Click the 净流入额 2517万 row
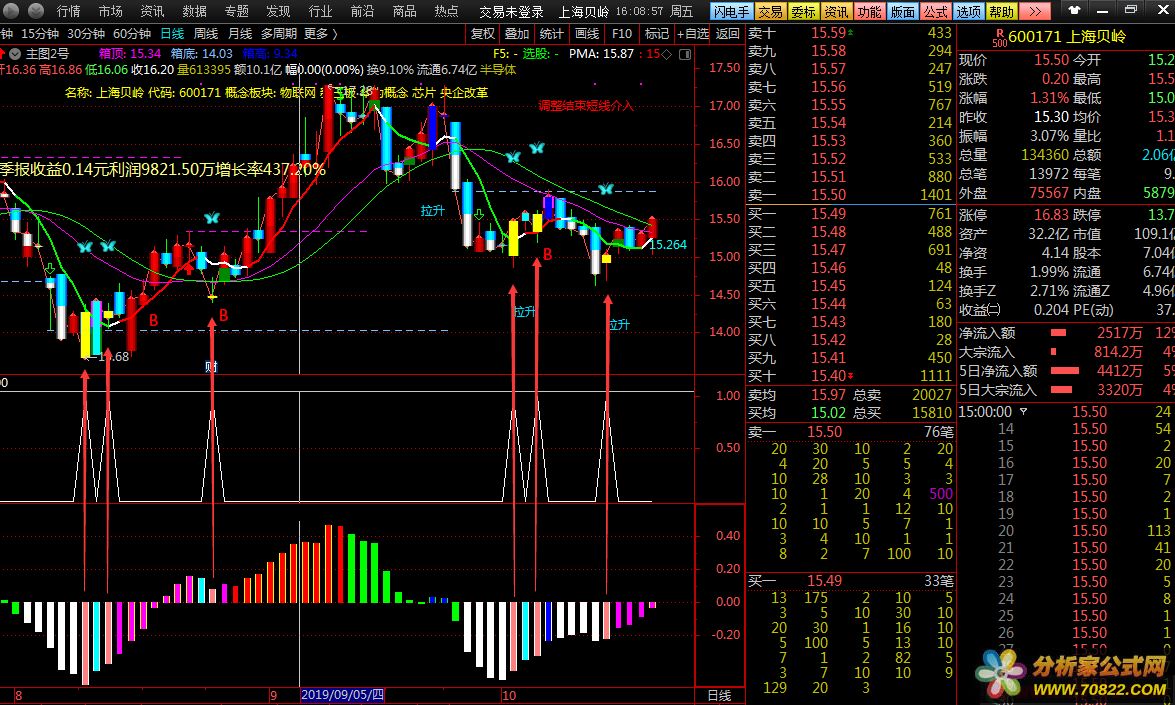 pyautogui.click(x=1066, y=333)
